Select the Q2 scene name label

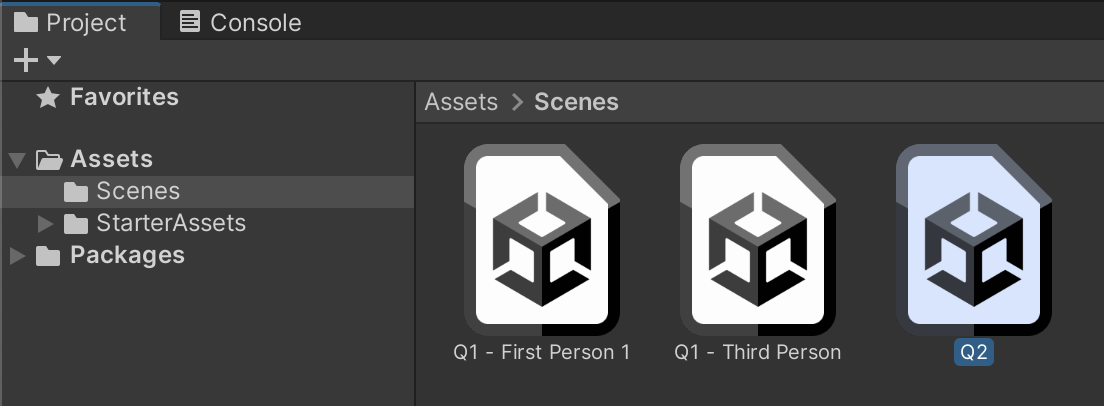[973, 352]
